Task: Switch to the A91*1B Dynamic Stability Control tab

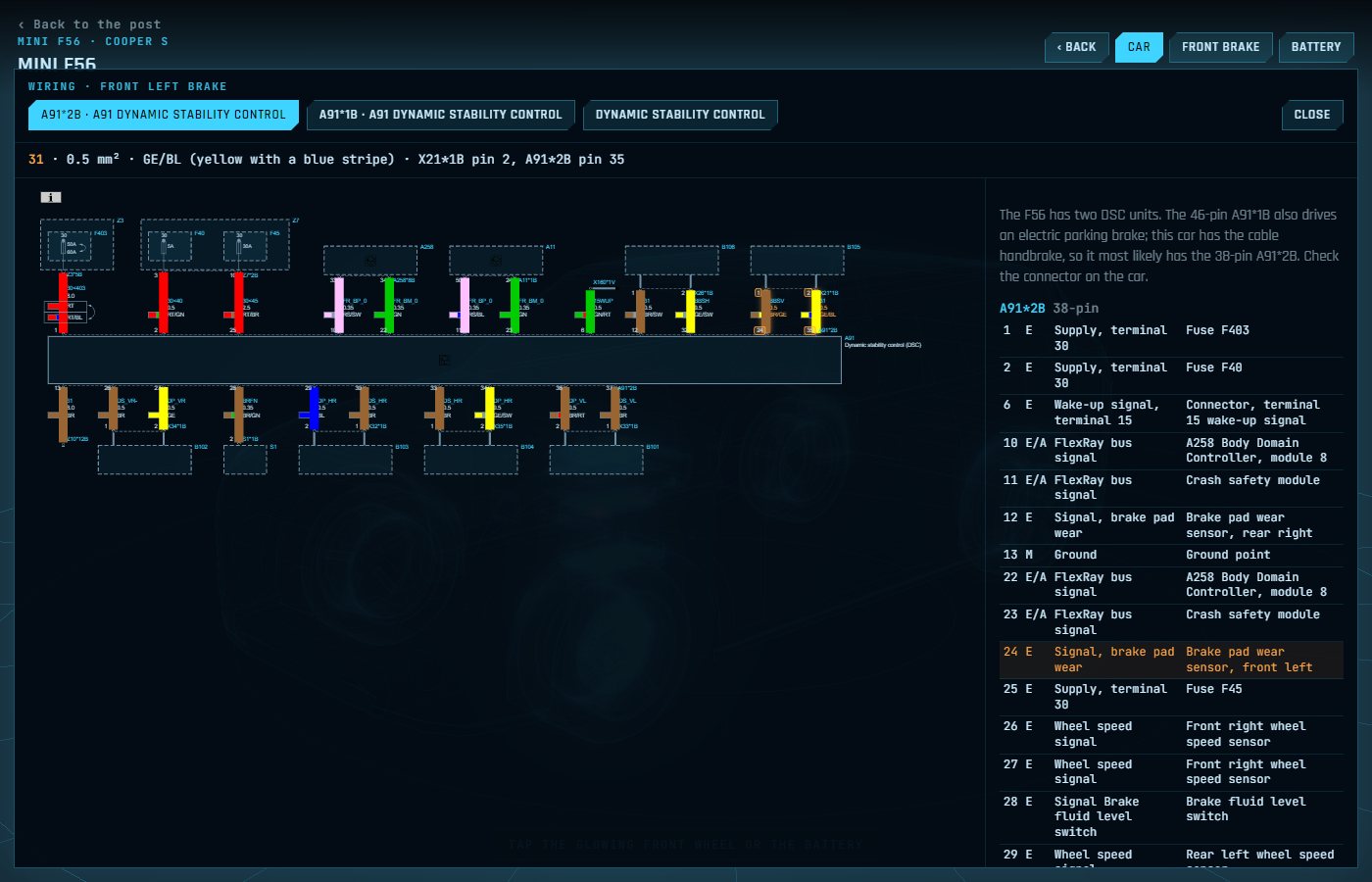Action: (441, 115)
